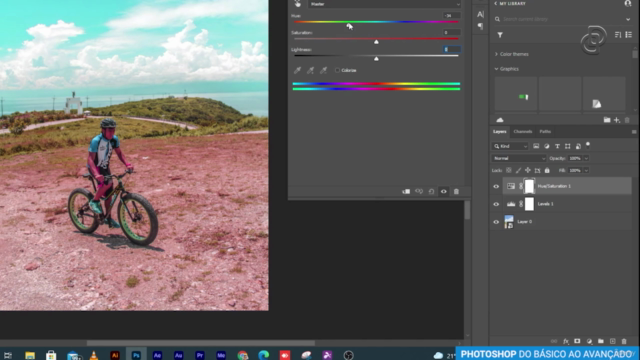640x360 pixels.
Task: Toggle adjustment layer visibility eye in Properties
Action: tap(444, 191)
